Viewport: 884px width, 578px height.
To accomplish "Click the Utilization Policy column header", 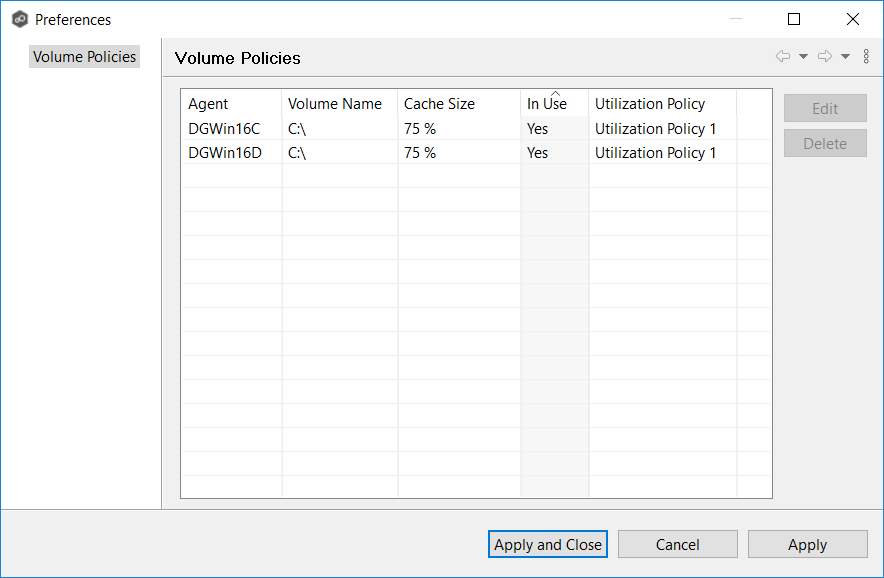I will coord(661,104).
